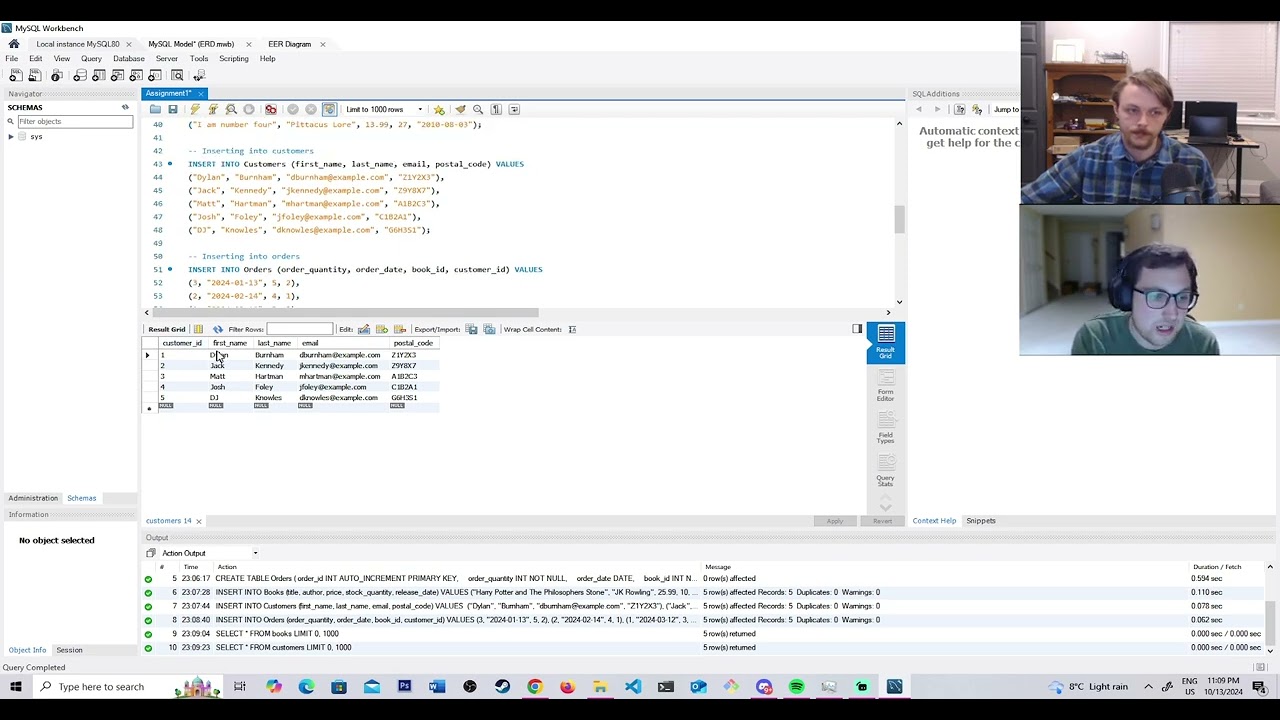Click the commit checkmark icon
1280x720 pixels.
pyautogui.click(x=293, y=109)
